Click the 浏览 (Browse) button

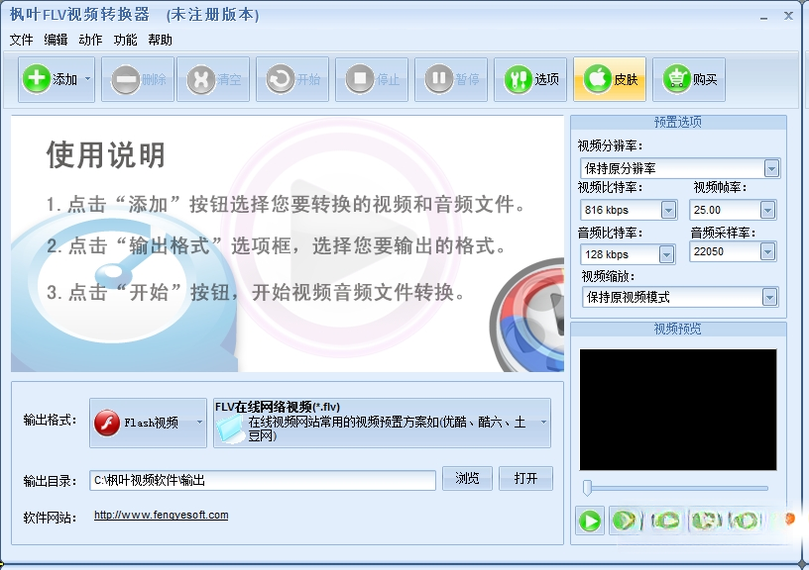(467, 479)
